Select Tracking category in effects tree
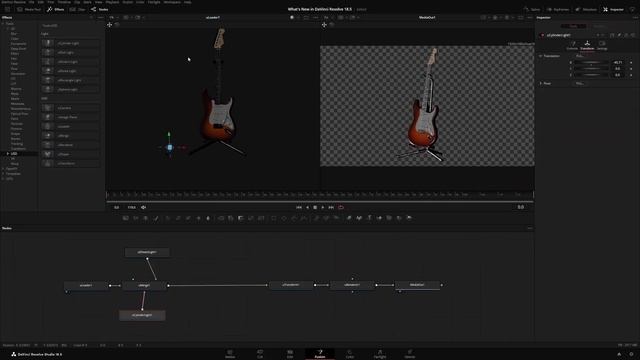 pos(17,144)
